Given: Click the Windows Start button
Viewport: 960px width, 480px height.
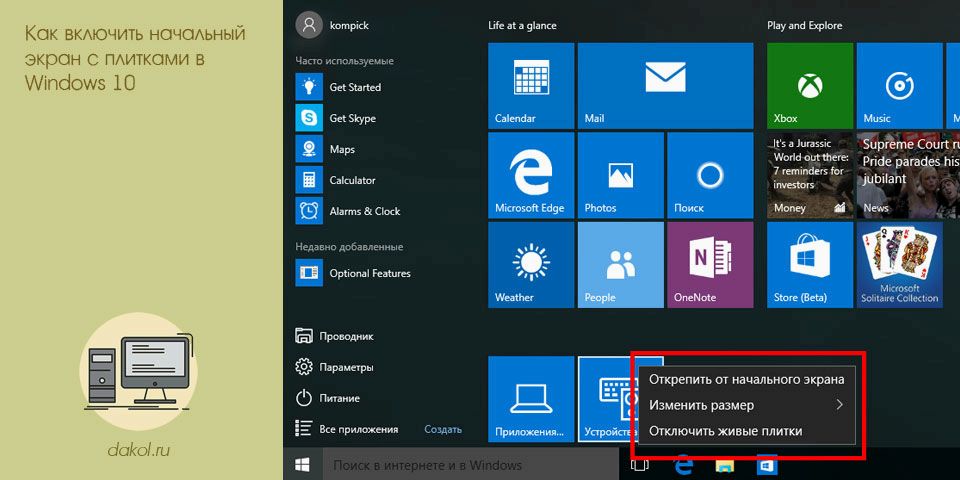Looking at the screenshot, I should click(302, 465).
